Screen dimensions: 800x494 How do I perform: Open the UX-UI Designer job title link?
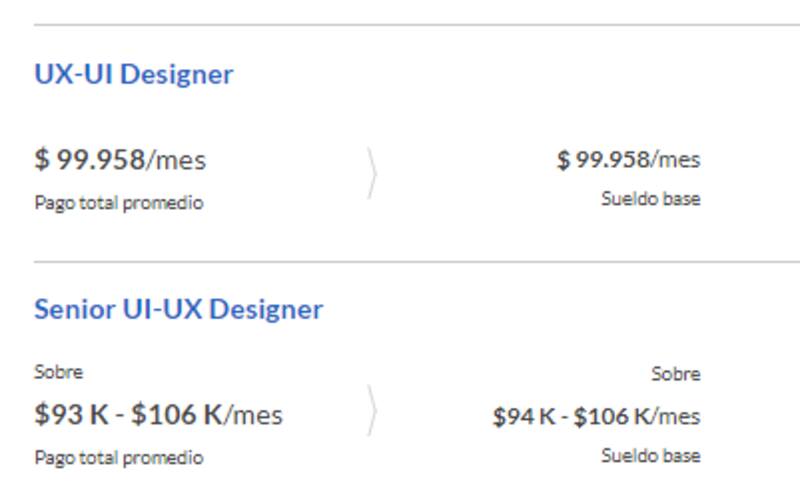click(x=133, y=75)
